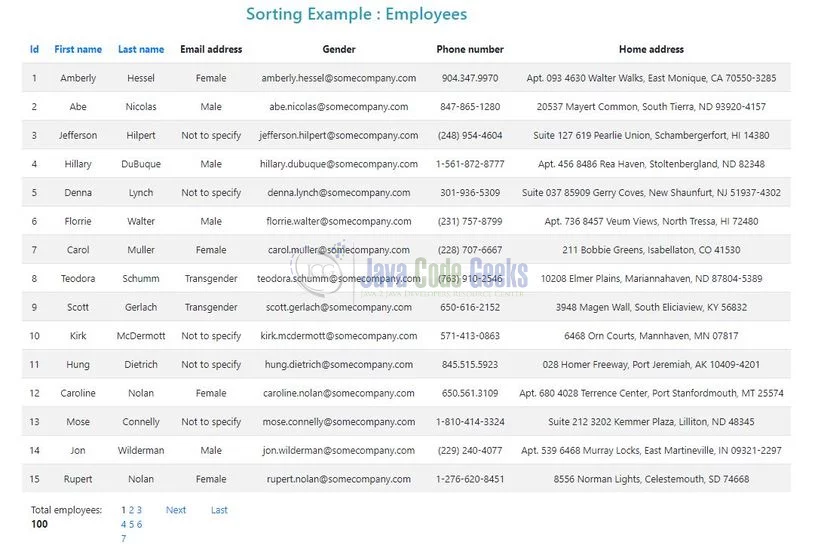Select first name Rupert

(x=78, y=479)
